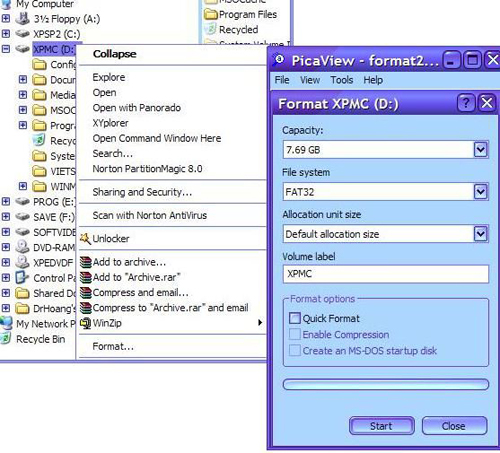Enable the Quick Format checkbox
500x453 pixels.
pos(295,318)
